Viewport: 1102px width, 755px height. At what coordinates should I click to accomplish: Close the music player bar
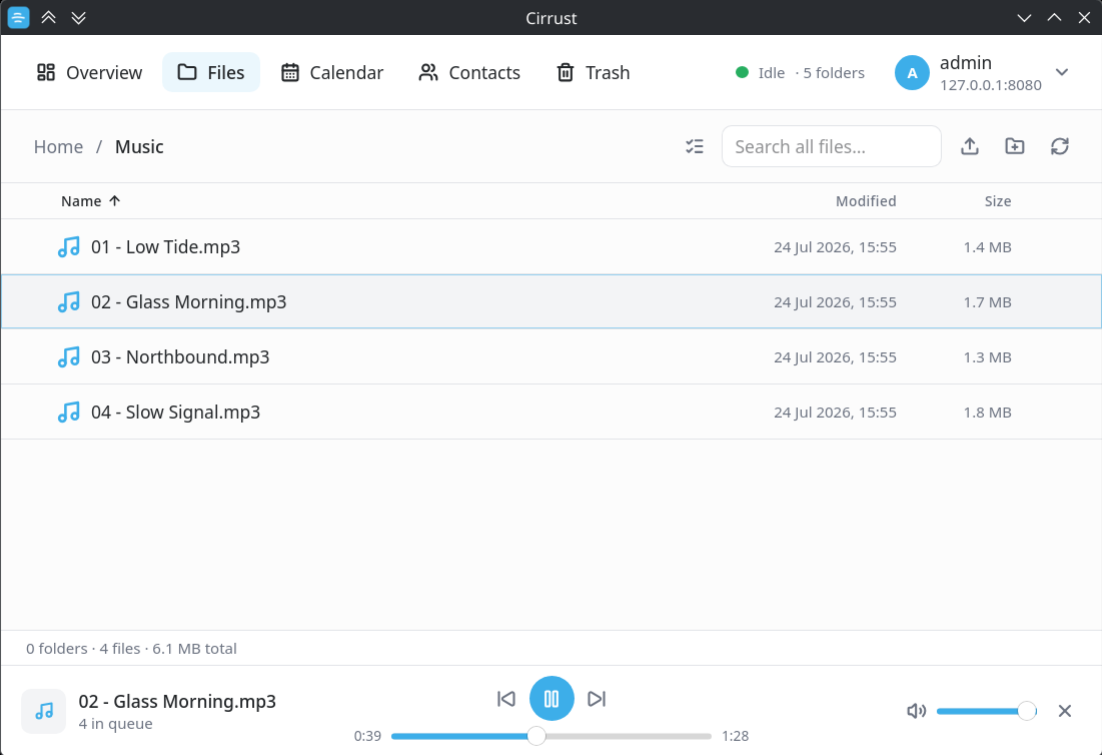[x=1065, y=711]
